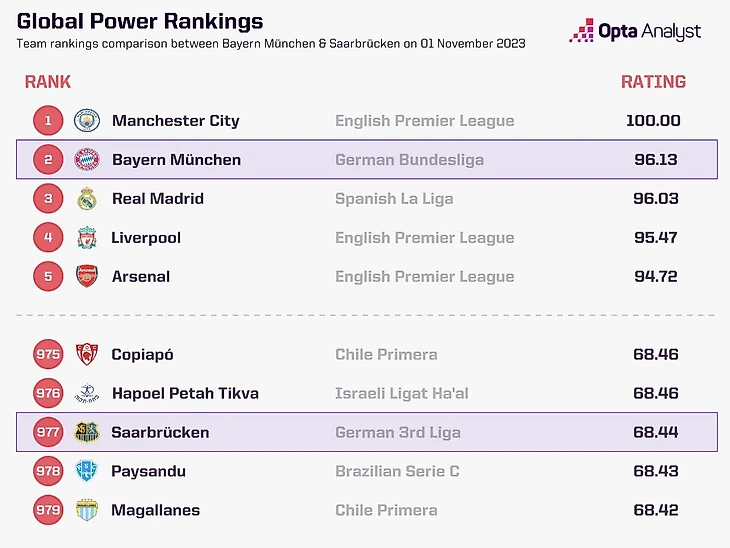Click the RATING column header
730x548 pixels.
[x=653, y=82]
